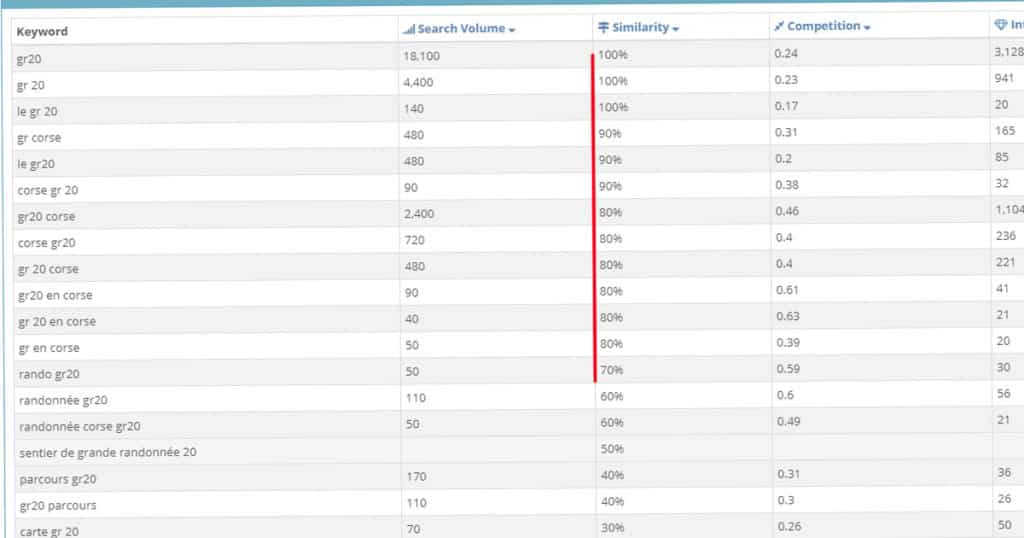
Task: Select keyword 'parcours gr20'
Action: click(x=58, y=479)
